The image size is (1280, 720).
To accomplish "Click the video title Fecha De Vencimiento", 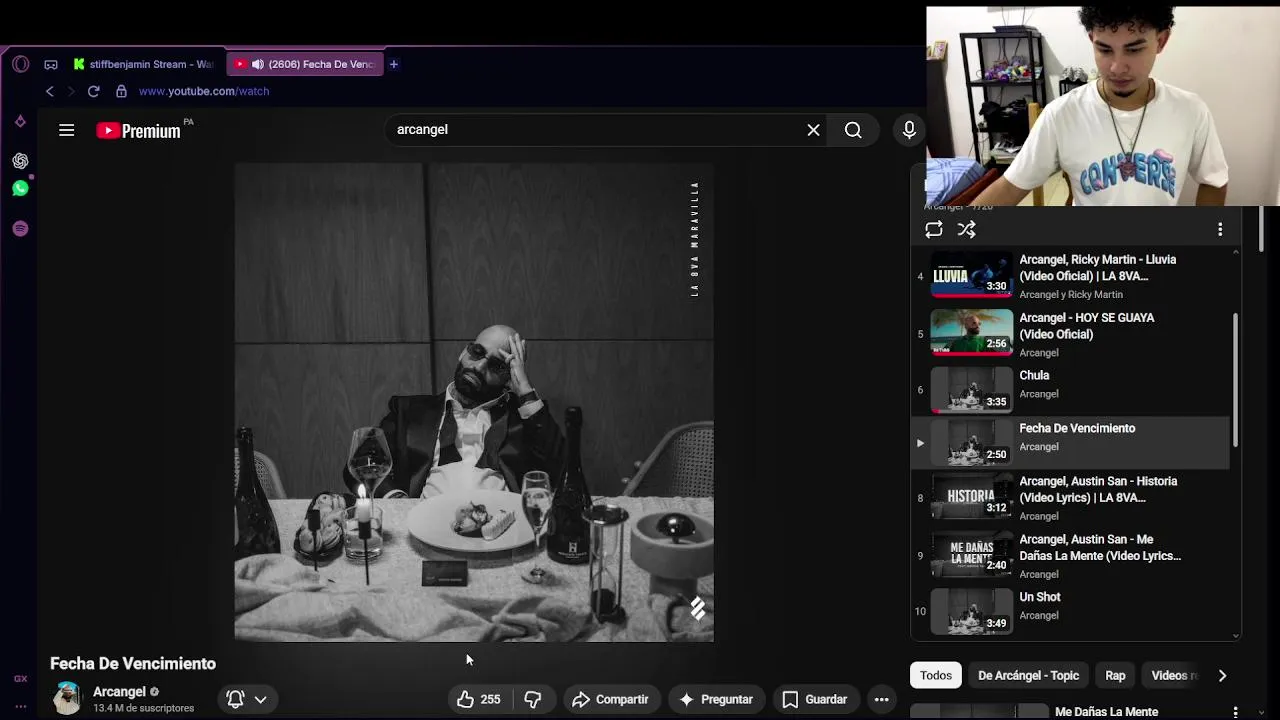I will [x=133, y=664].
